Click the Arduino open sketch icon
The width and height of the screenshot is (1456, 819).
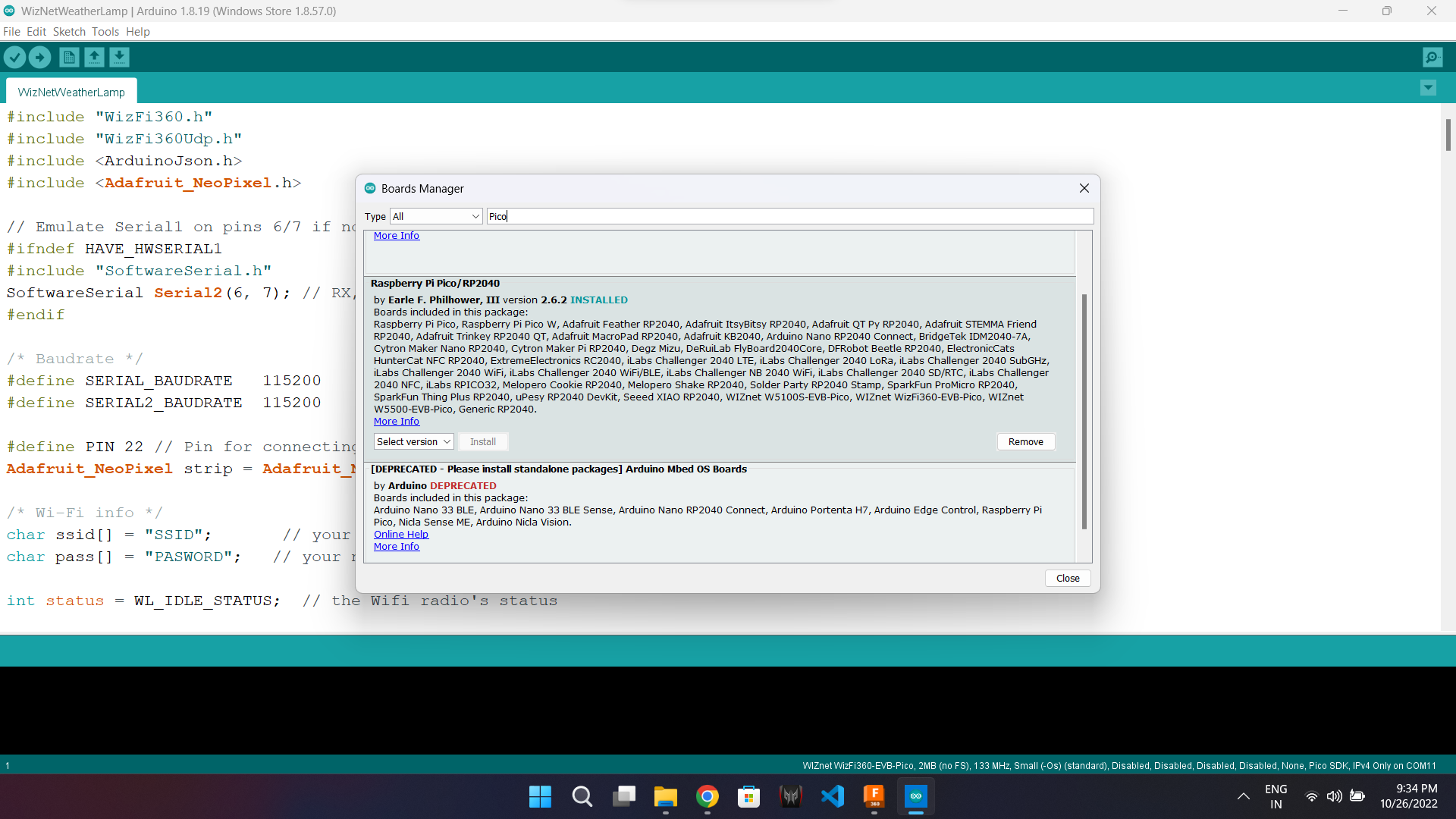(x=94, y=57)
